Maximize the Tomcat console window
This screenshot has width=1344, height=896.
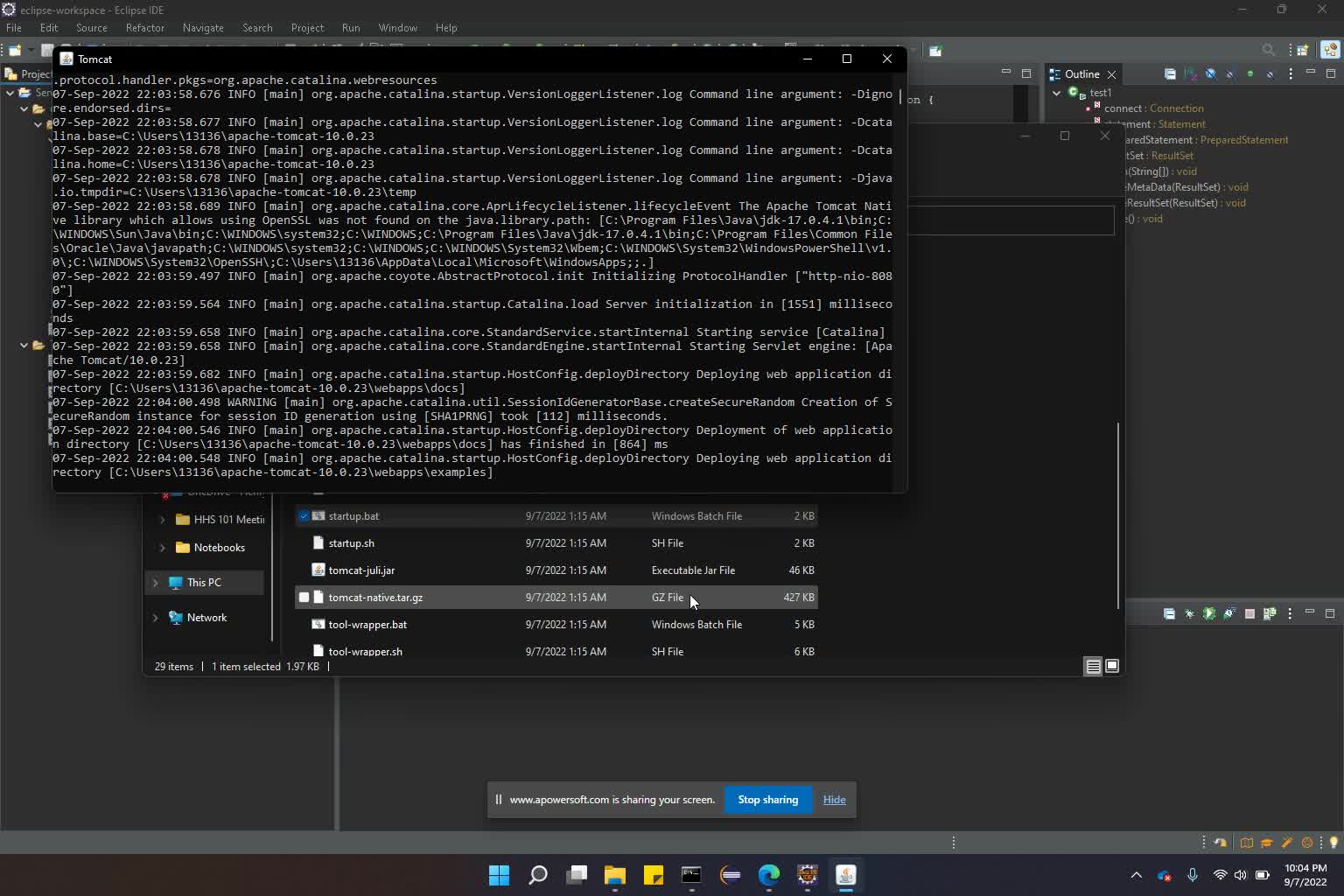[x=847, y=59]
